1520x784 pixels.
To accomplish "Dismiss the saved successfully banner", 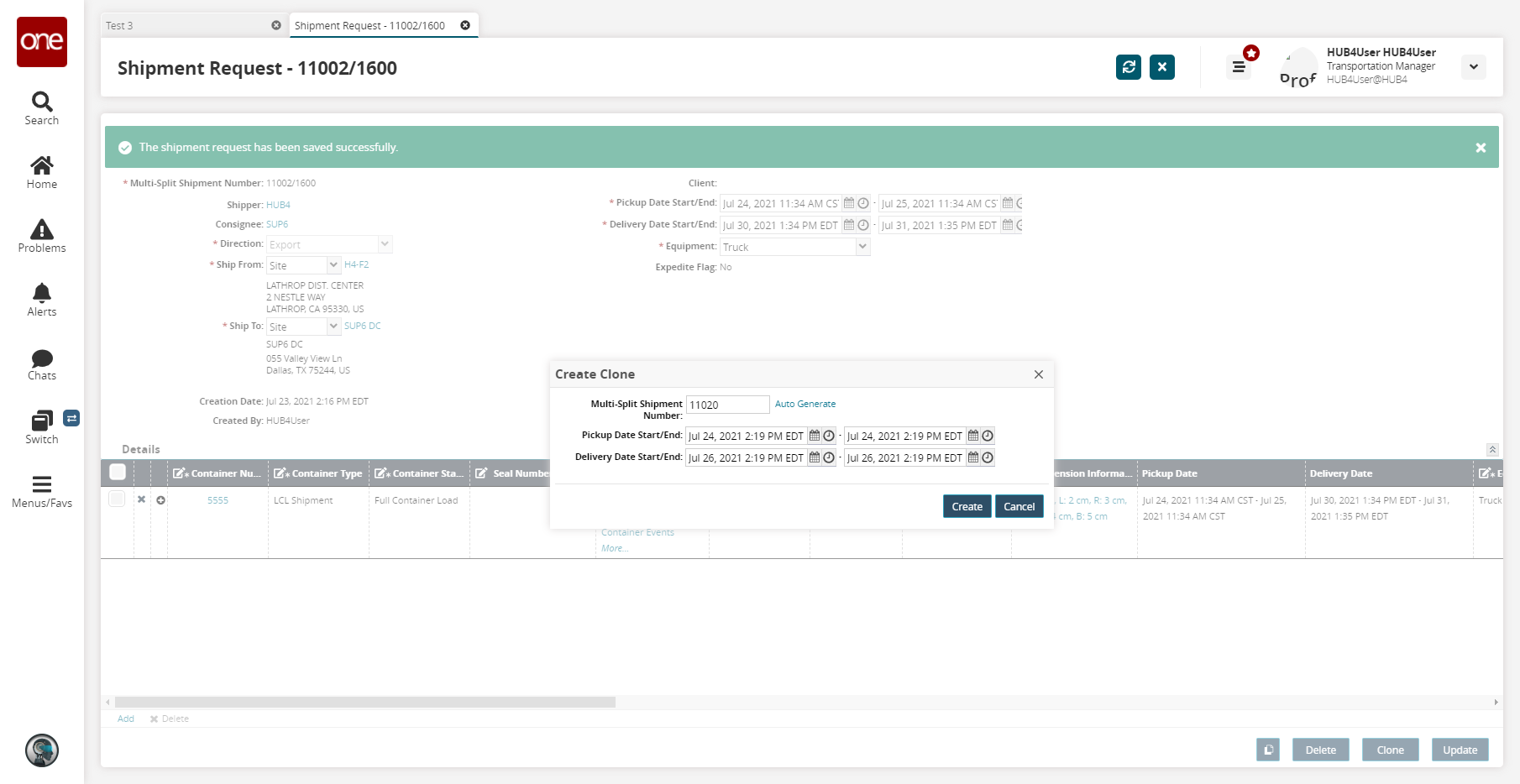I will coord(1481,148).
